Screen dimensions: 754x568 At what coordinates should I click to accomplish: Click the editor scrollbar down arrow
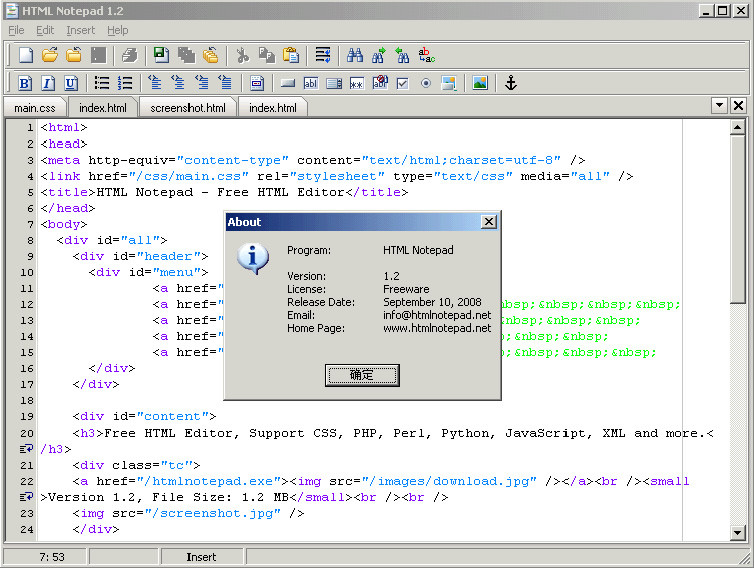pos(737,532)
